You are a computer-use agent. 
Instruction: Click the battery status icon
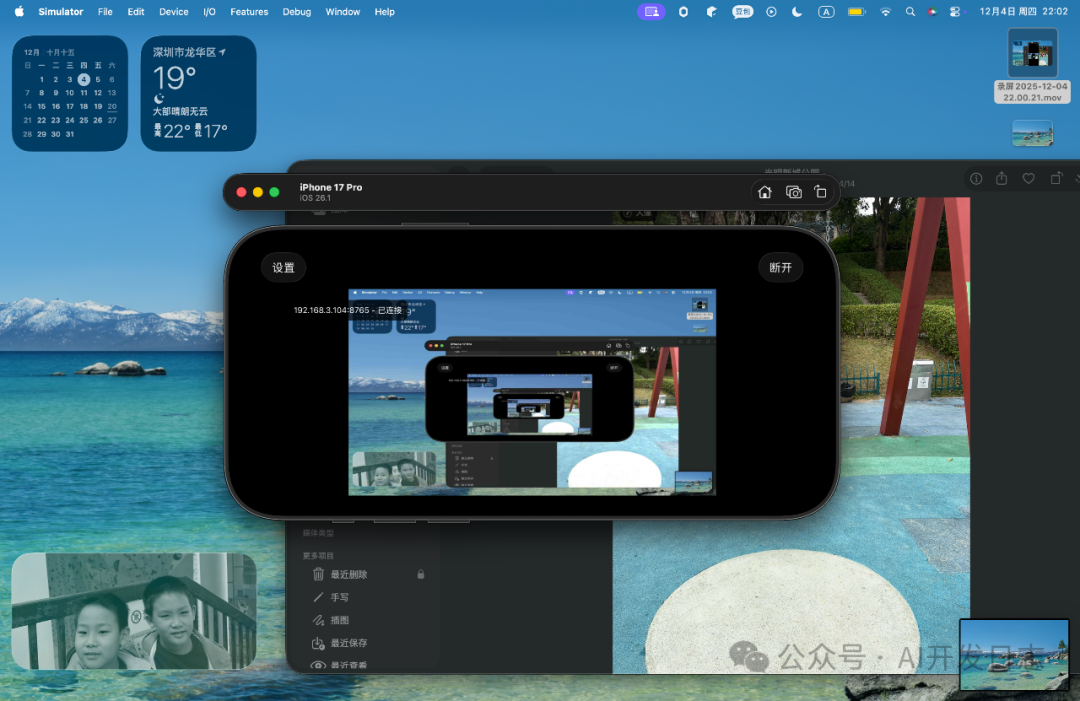click(x=856, y=12)
